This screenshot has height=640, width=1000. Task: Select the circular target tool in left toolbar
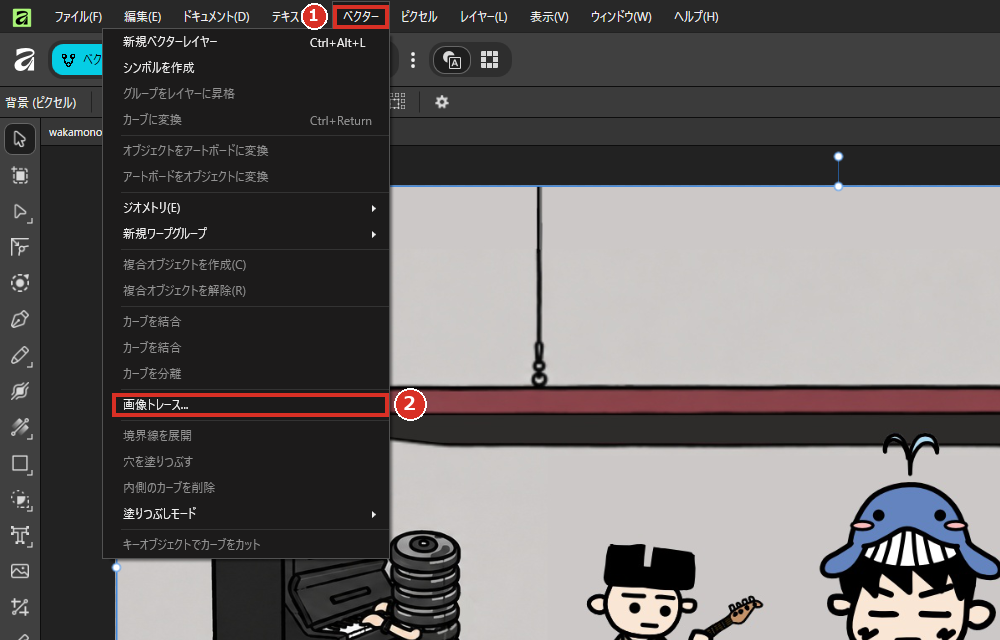(x=20, y=282)
